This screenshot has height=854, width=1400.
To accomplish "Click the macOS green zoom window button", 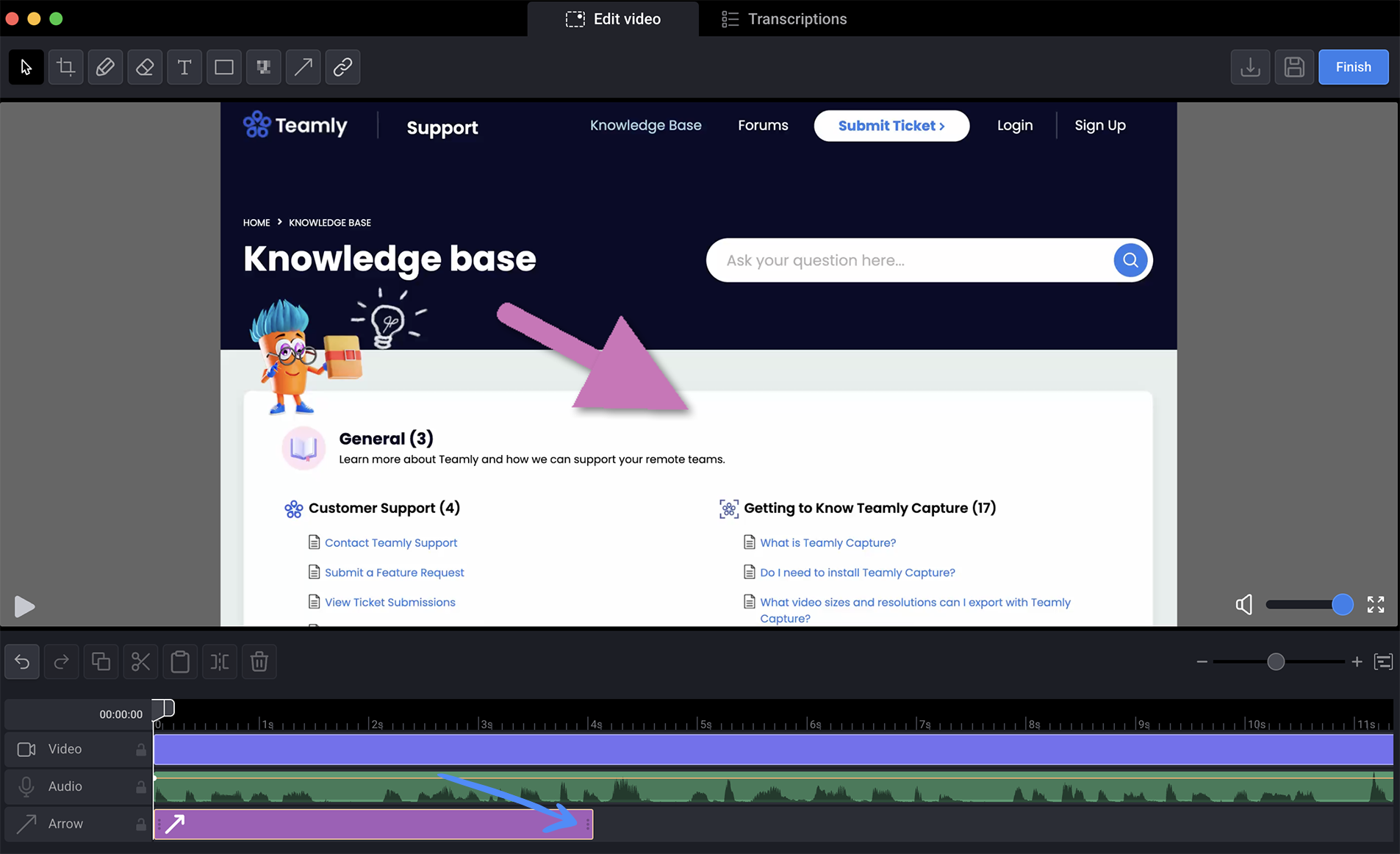I will click(x=56, y=18).
